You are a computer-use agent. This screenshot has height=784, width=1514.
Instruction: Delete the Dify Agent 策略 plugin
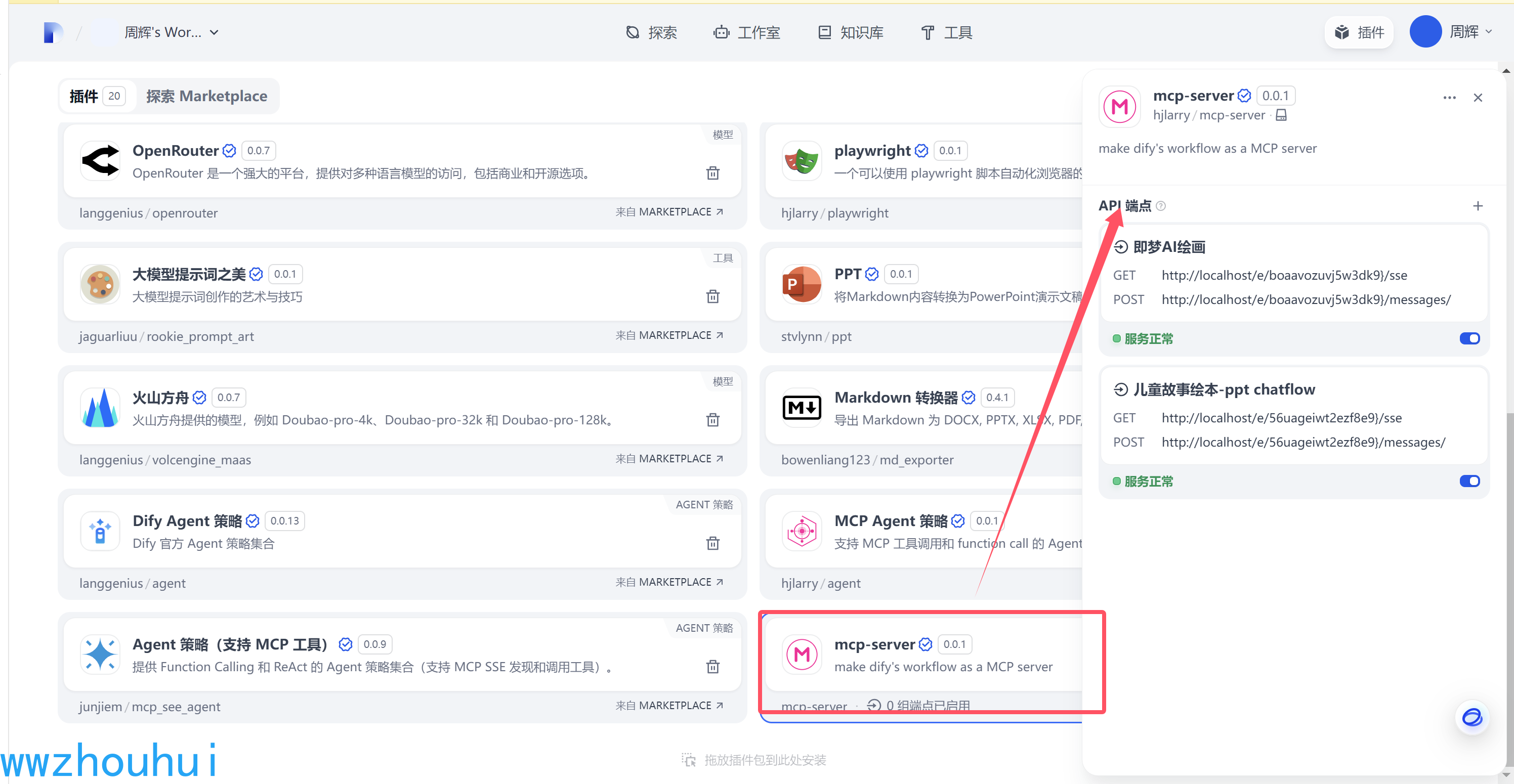(x=712, y=543)
